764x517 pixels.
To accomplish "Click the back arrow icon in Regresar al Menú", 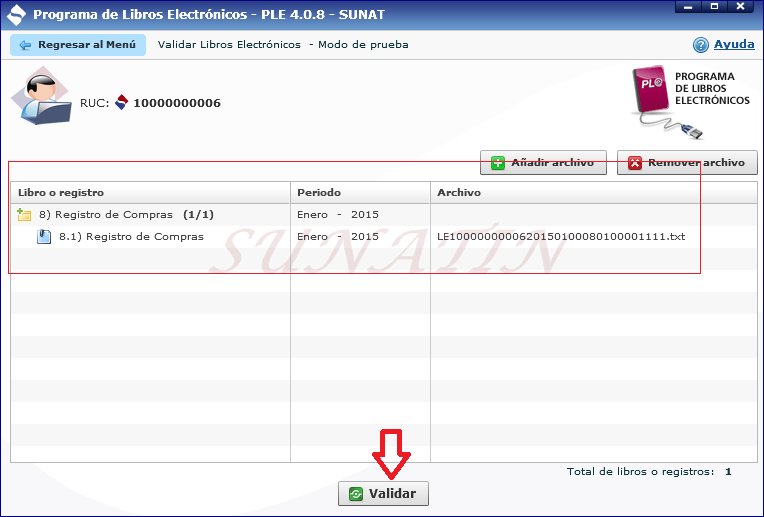I will coord(25,45).
